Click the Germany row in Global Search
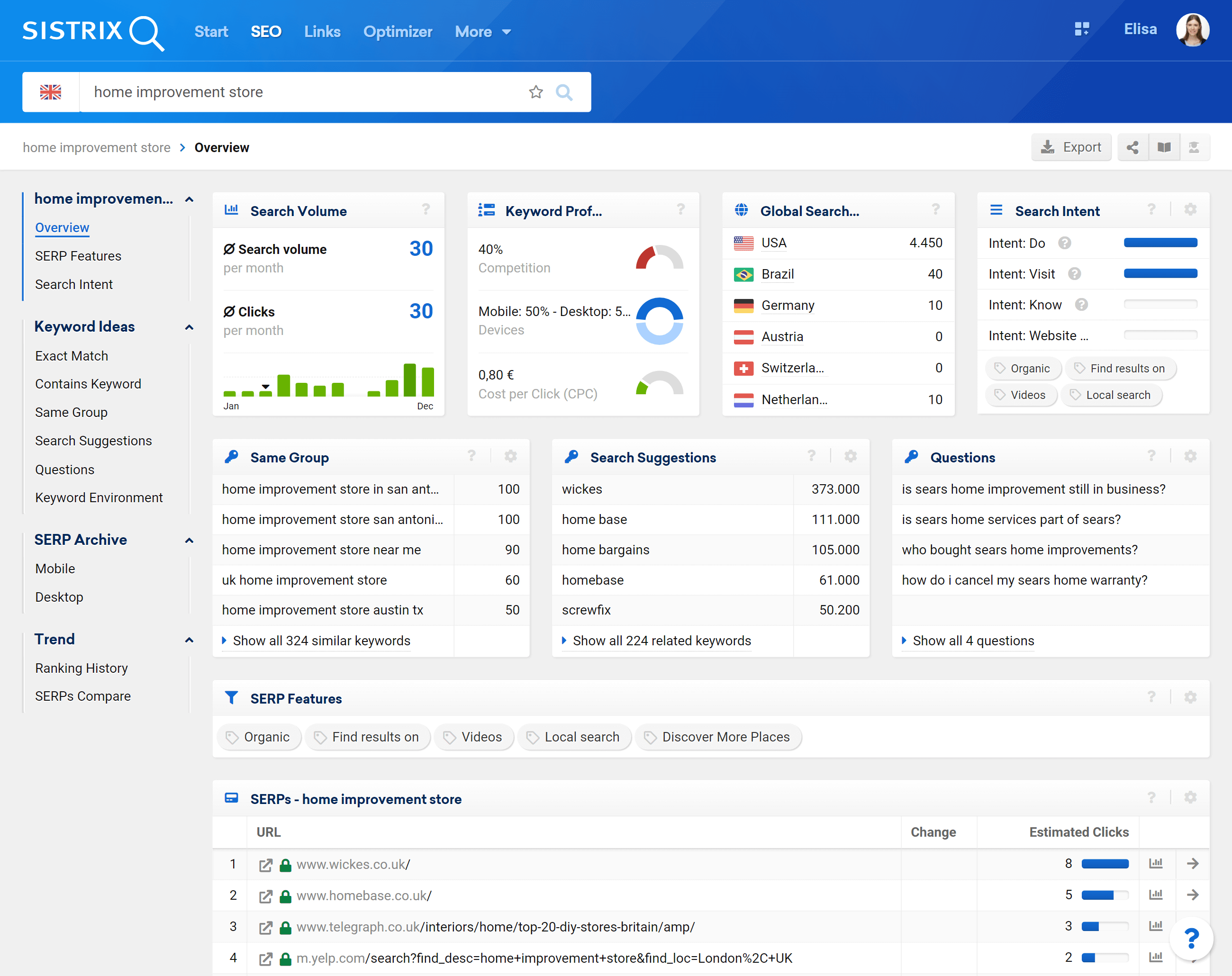This screenshot has width=1232, height=976. [x=838, y=305]
